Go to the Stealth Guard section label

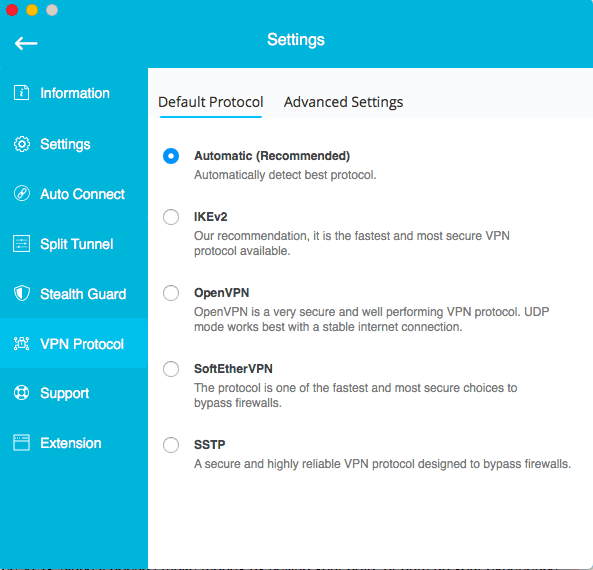[83, 294]
